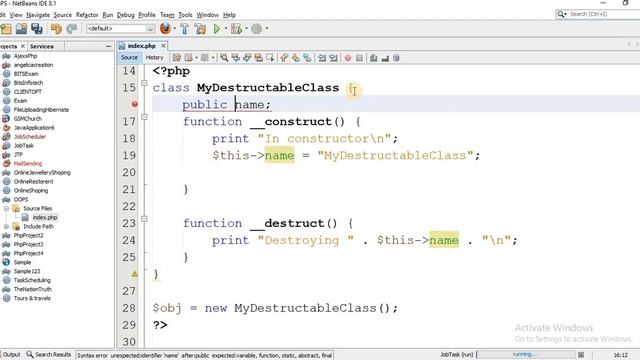The width and height of the screenshot is (640, 360).
Task: Collapse the Source Files tree node
Action: pos(7,208)
